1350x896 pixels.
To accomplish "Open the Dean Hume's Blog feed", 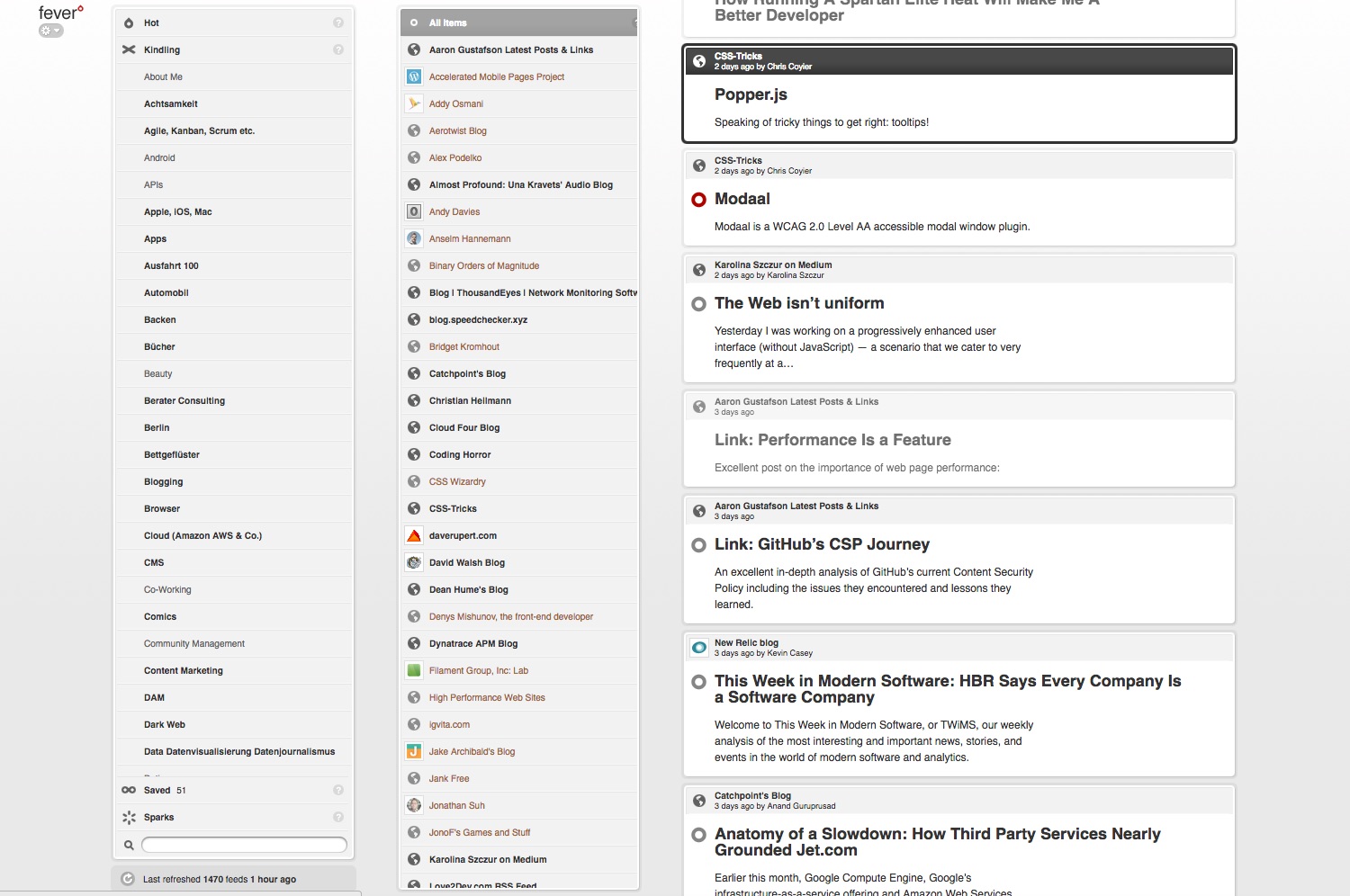I will coord(518,589).
